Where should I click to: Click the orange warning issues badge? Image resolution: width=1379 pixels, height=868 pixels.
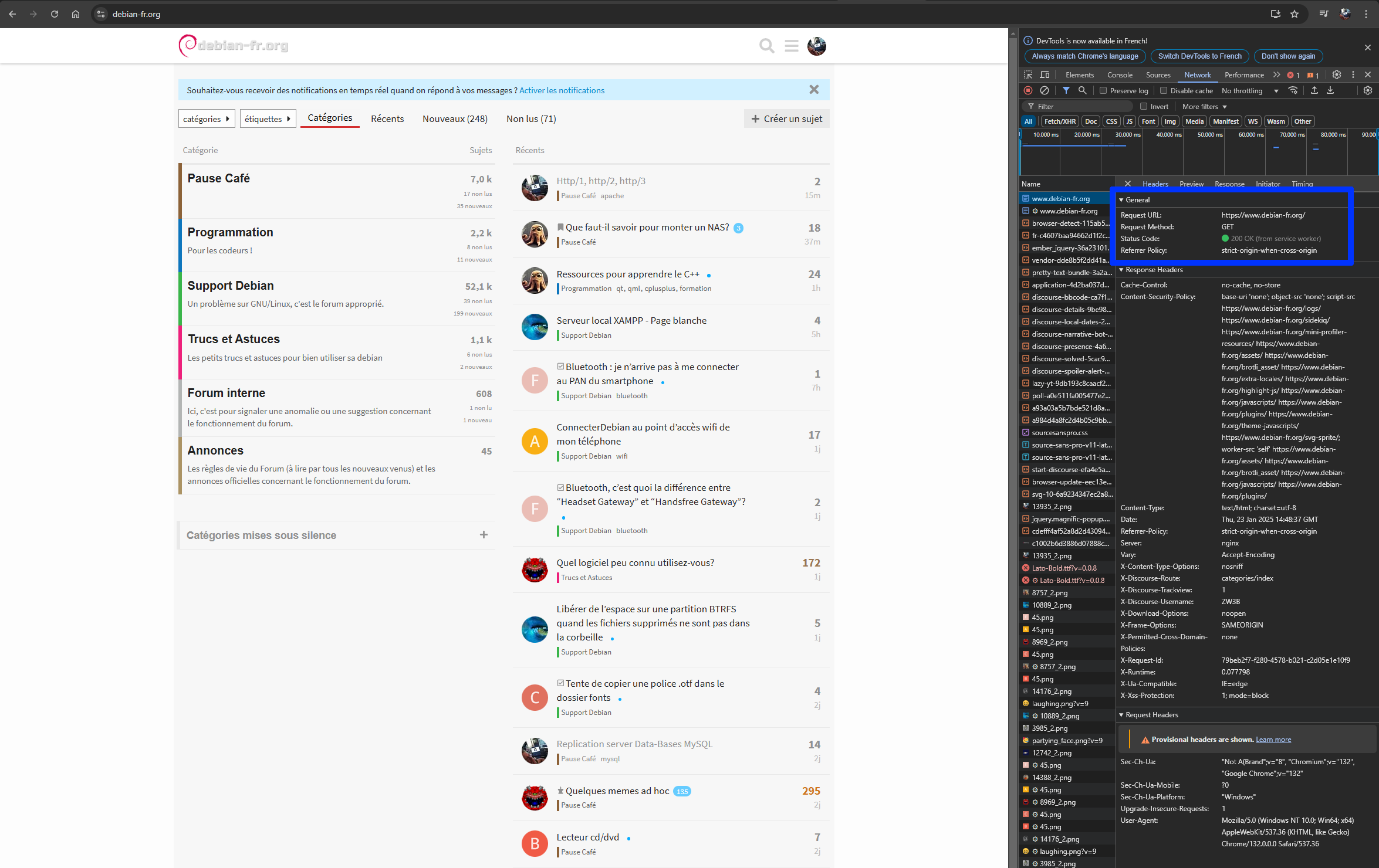click(1313, 75)
